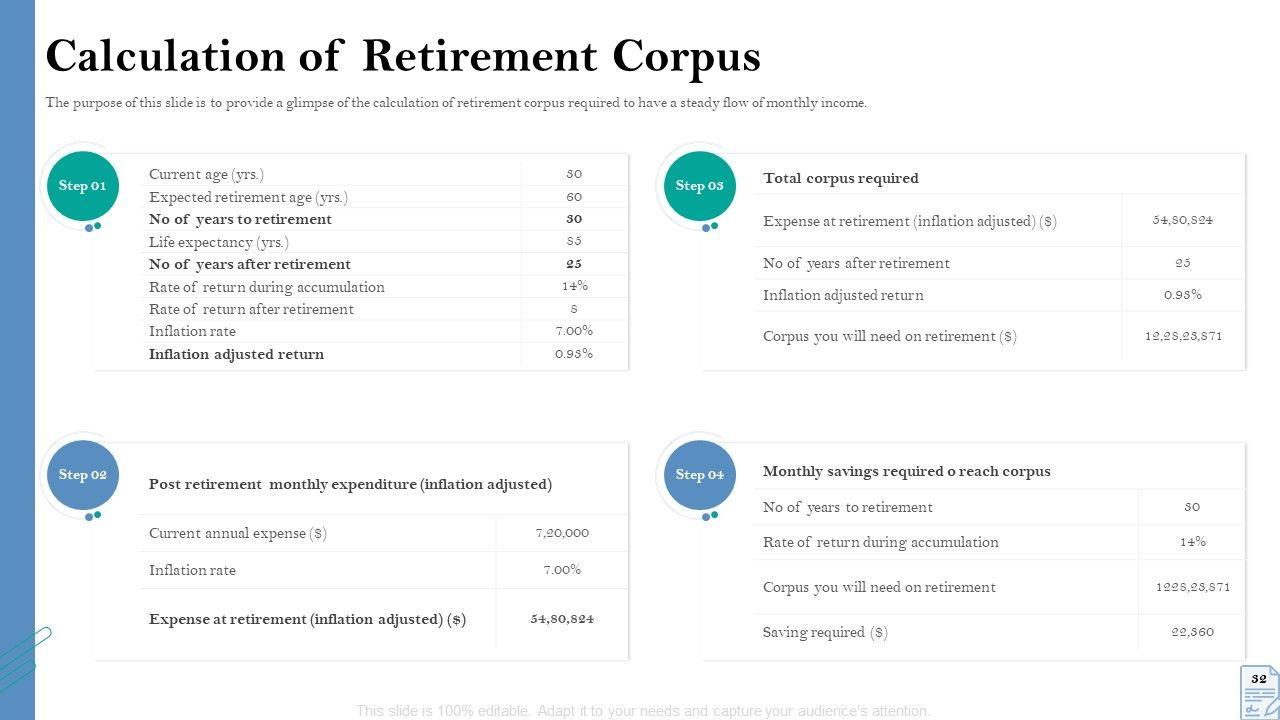Select the Life expectancy (yrs.) row label

(218, 242)
